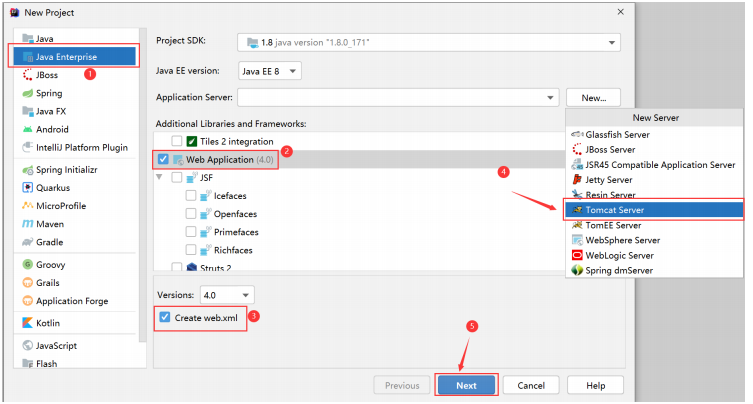753x404 pixels.
Task: Click the Groovy icon
Action: [x=27, y=265]
